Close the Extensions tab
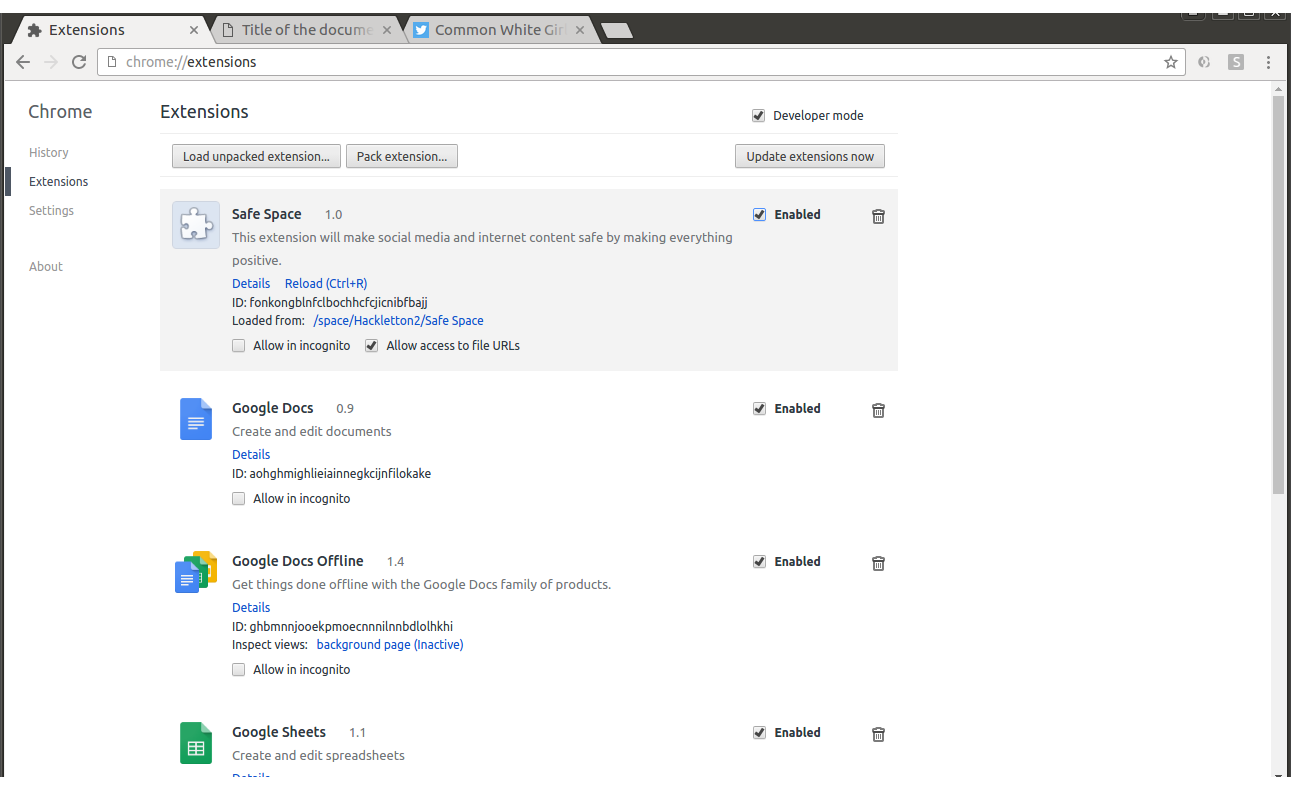This screenshot has width=1291, height=790. click(x=194, y=30)
